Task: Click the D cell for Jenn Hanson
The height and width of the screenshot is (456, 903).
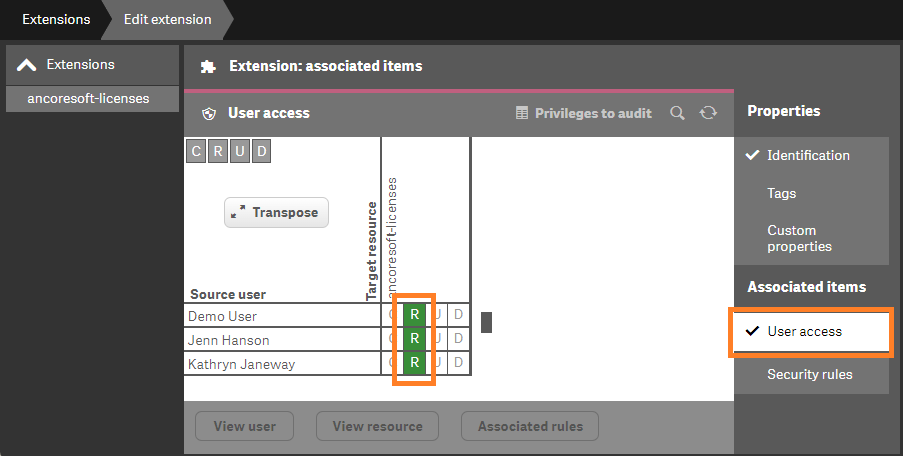Action: click(x=458, y=339)
